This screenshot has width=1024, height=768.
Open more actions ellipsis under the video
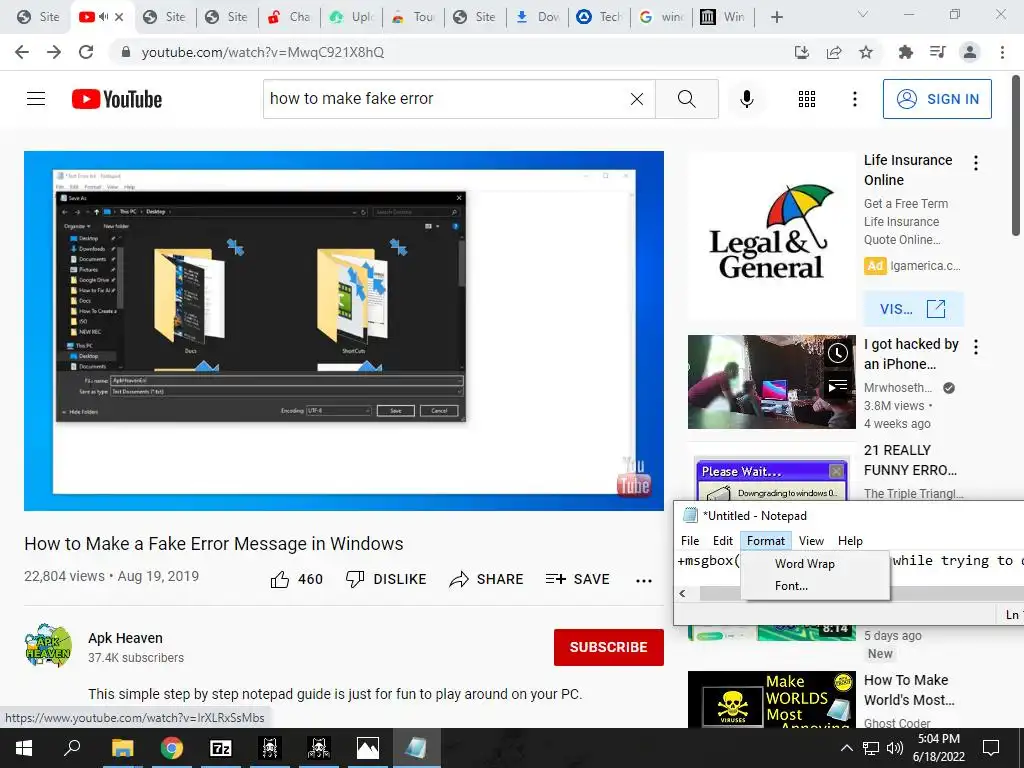tap(644, 580)
